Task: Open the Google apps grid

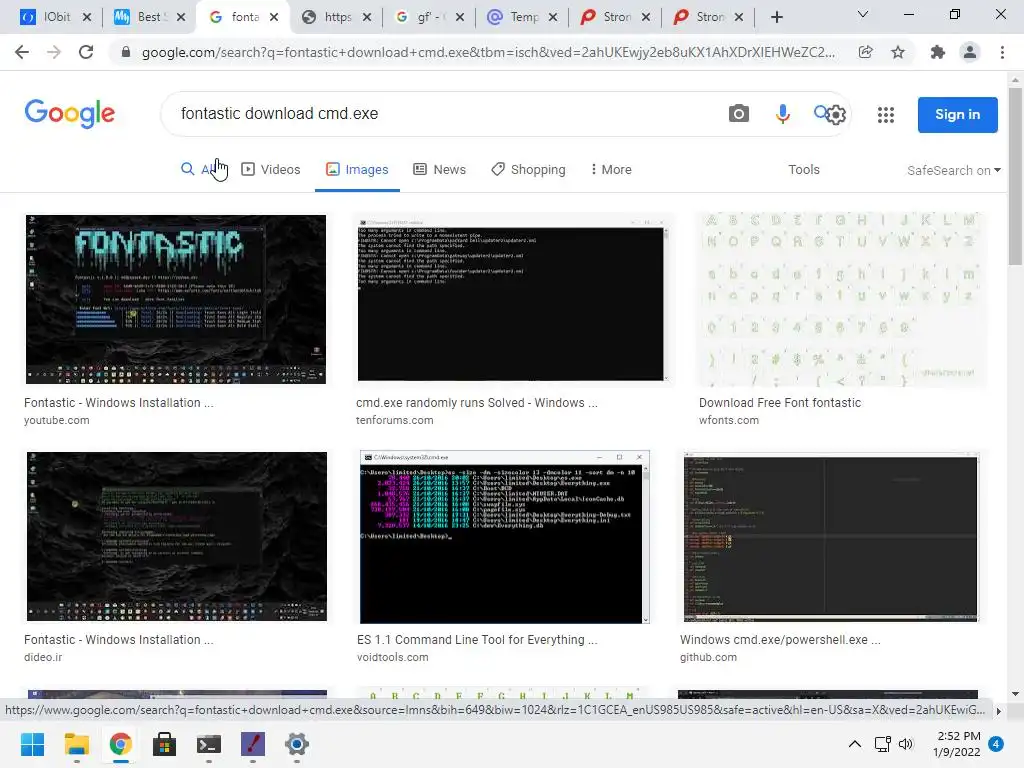Action: [x=886, y=115]
